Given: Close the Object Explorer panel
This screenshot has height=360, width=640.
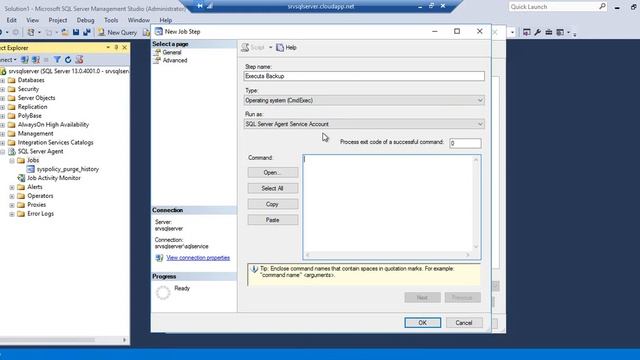Looking at the screenshot, I should point(125,47).
